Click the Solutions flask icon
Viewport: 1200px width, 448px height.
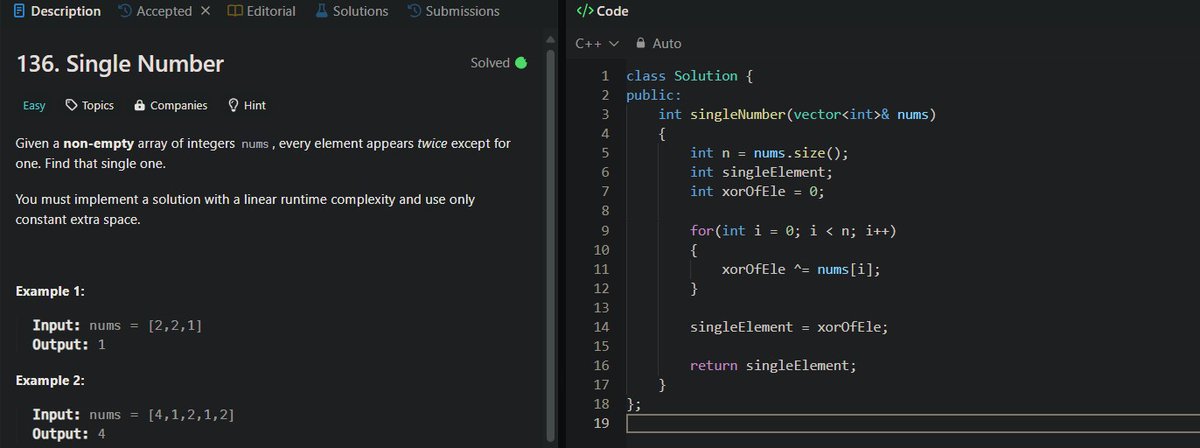[x=322, y=11]
